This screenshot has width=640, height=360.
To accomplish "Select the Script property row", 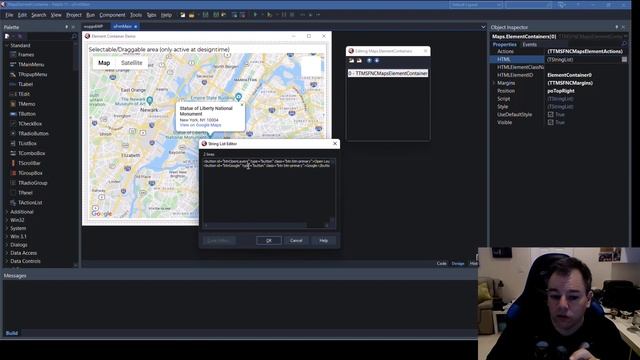I will click(558, 99).
